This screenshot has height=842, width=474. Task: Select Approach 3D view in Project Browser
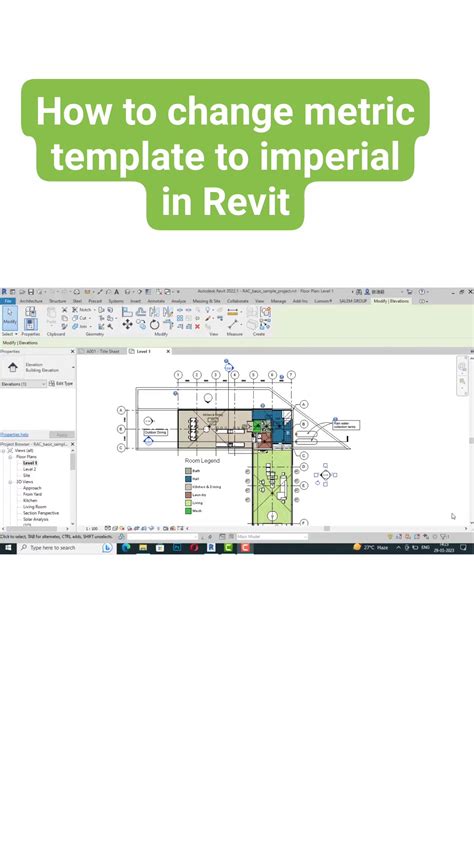coord(32,488)
